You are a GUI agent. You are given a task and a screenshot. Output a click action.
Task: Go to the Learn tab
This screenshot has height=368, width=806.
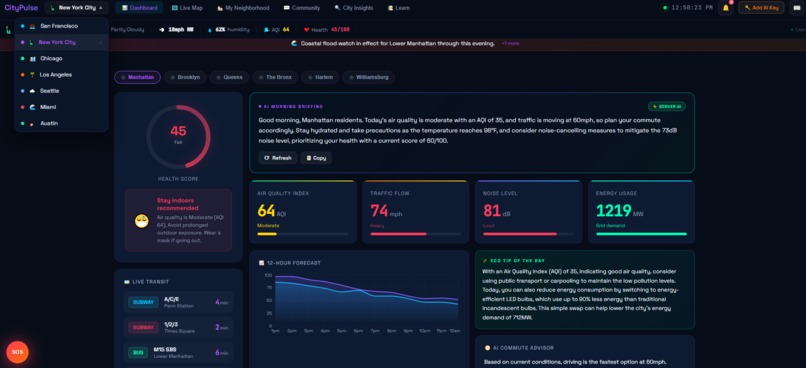coord(398,8)
